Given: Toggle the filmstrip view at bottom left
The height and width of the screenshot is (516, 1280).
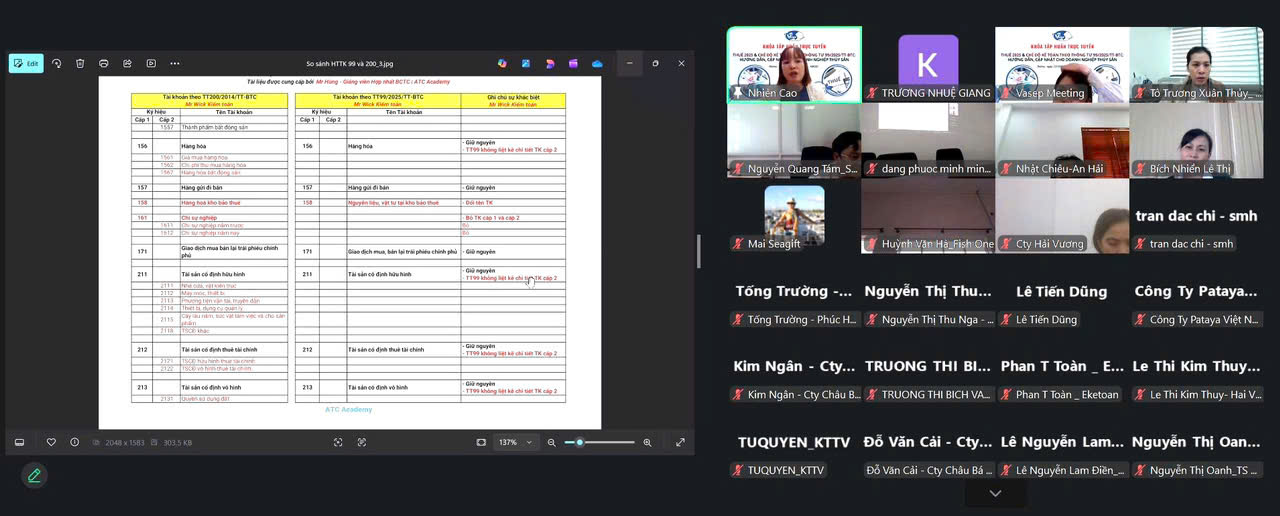Looking at the screenshot, I should [x=19, y=442].
